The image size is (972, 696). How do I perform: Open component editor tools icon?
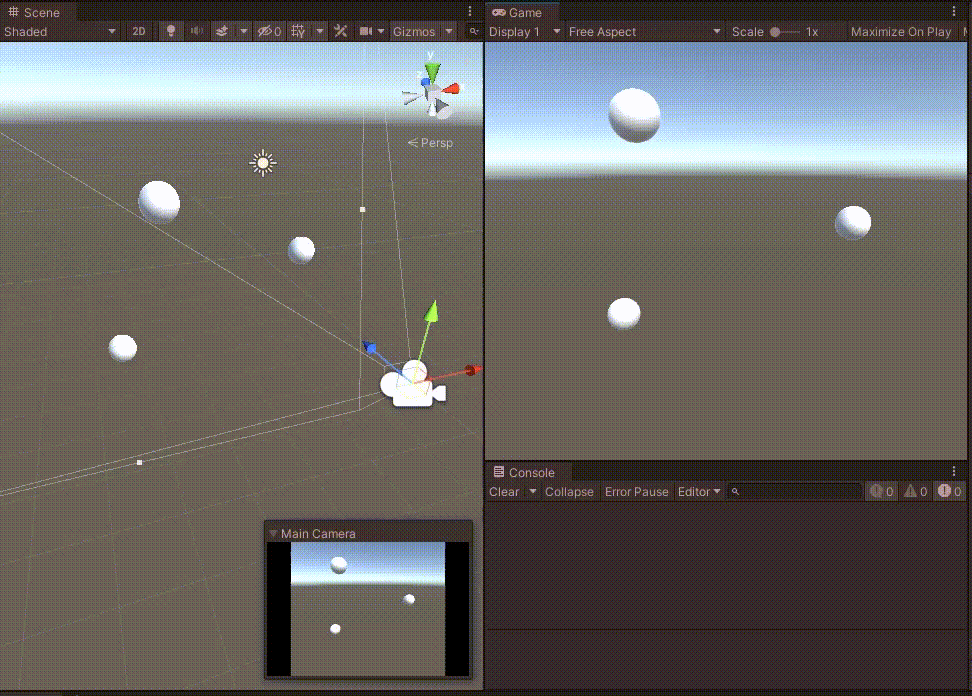pyautogui.click(x=340, y=32)
